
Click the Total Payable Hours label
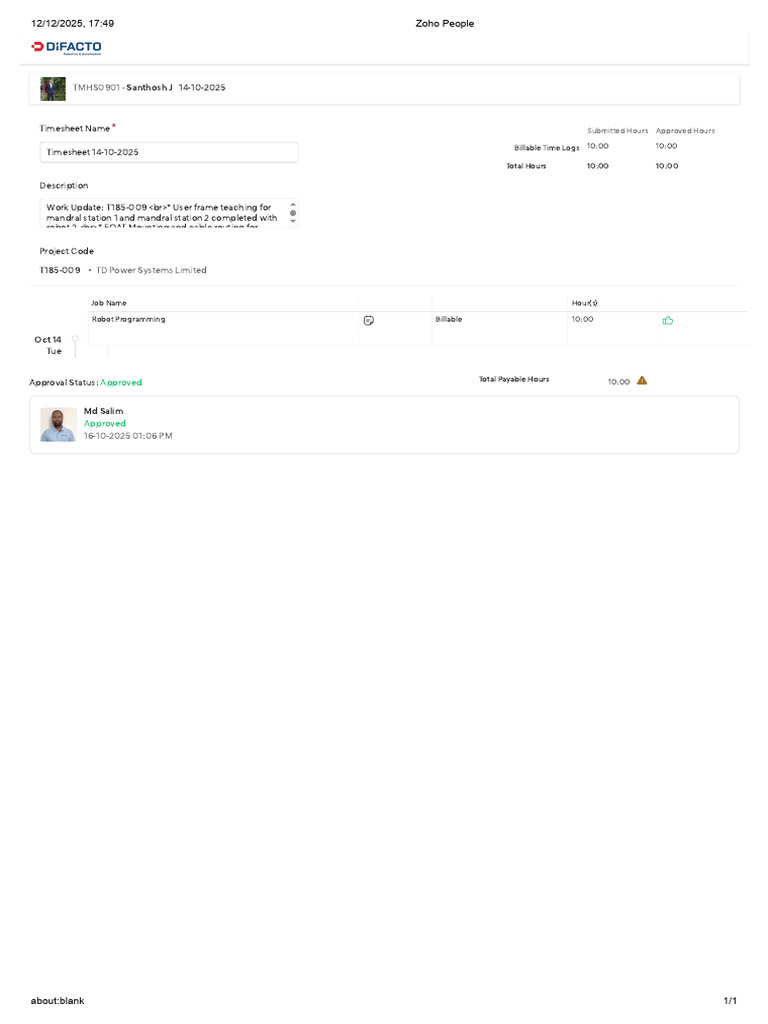[x=514, y=379]
